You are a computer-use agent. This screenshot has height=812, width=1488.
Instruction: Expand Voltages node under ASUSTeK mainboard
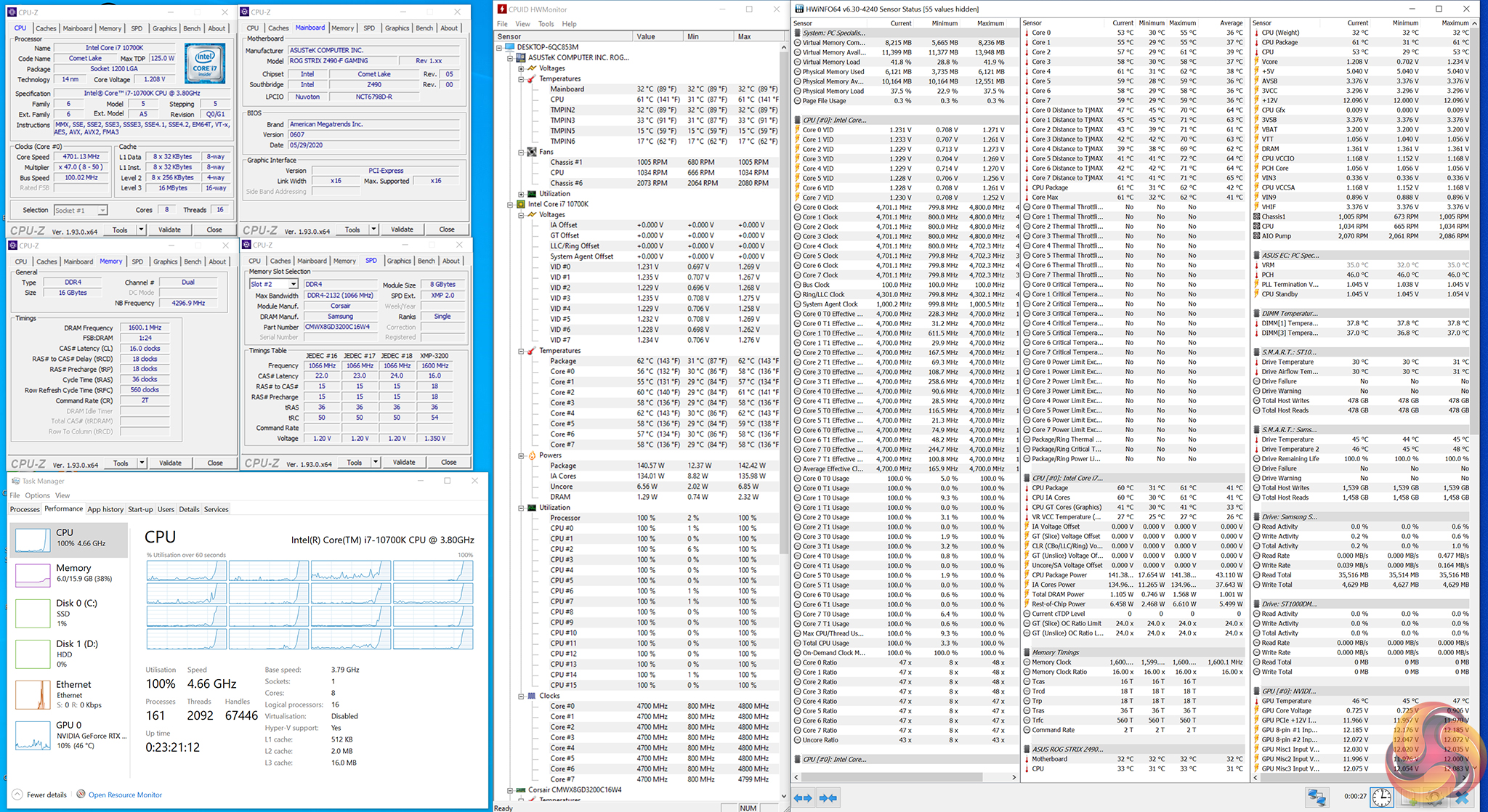tap(521, 68)
